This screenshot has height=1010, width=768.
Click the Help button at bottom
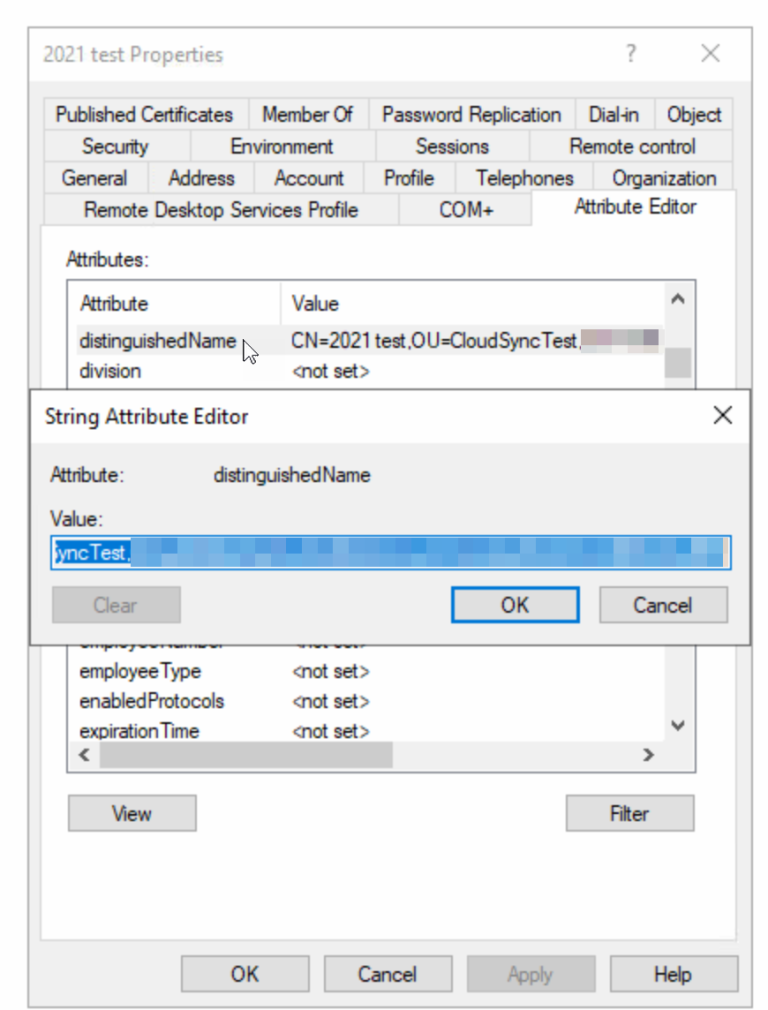coord(673,974)
